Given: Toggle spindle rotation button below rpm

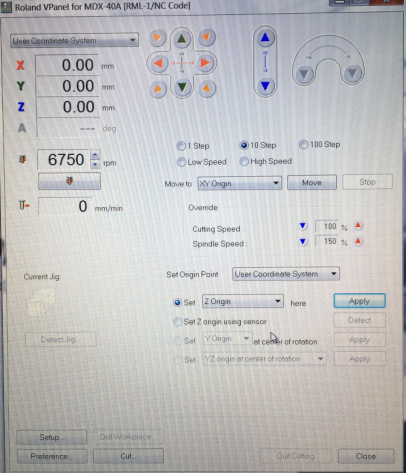Looking at the screenshot, I should point(69,181).
